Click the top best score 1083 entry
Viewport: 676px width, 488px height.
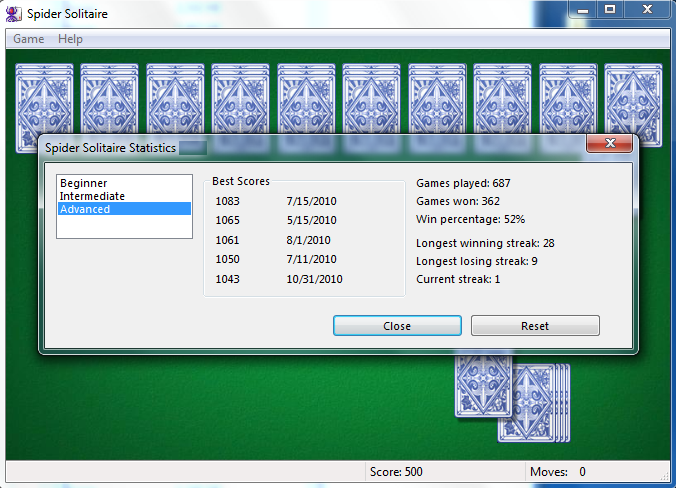point(229,201)
